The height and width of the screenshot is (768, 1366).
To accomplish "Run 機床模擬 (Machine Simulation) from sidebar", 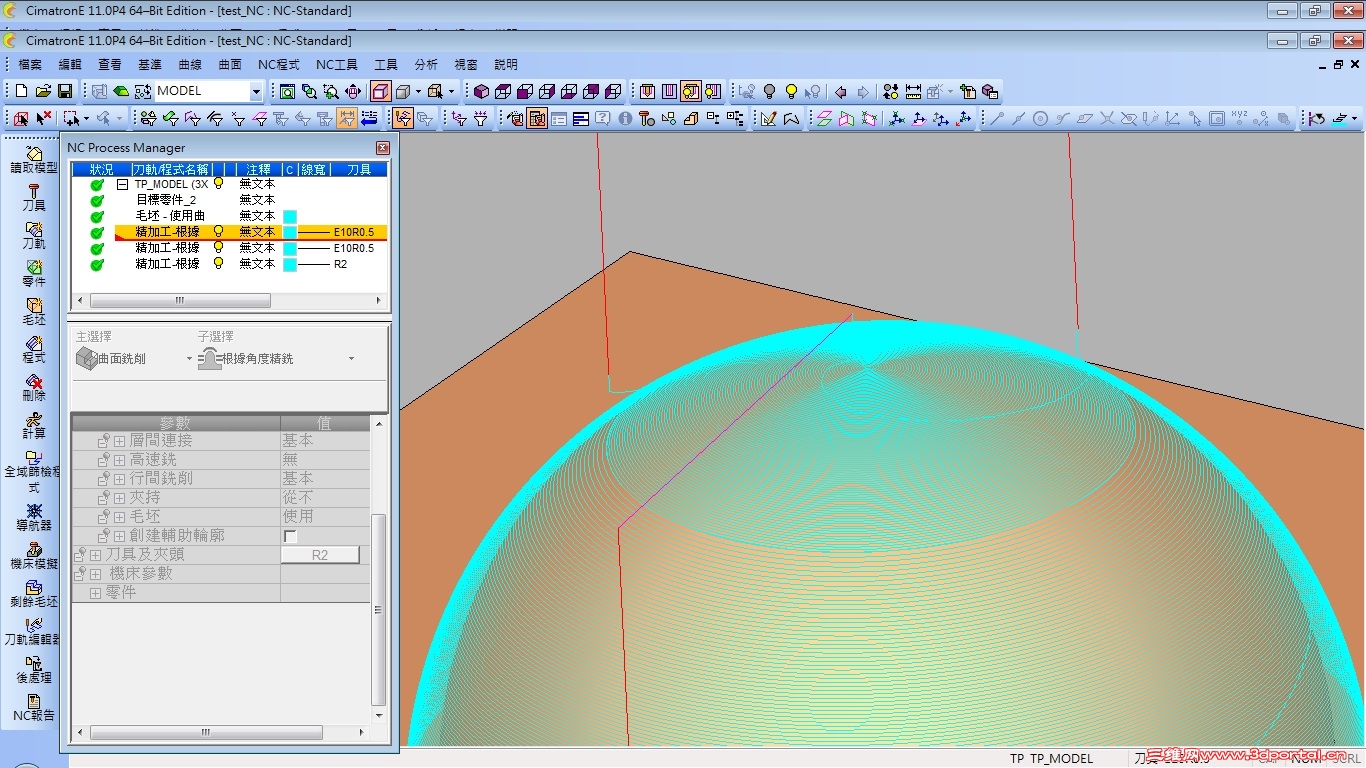I will [34, 552].
